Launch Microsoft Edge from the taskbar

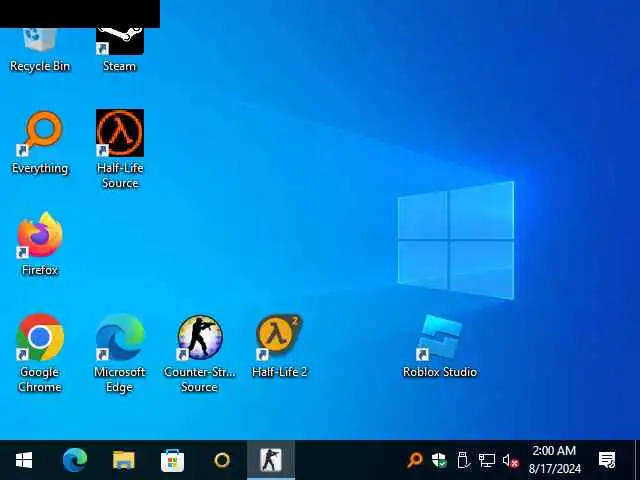click(75, 460)
